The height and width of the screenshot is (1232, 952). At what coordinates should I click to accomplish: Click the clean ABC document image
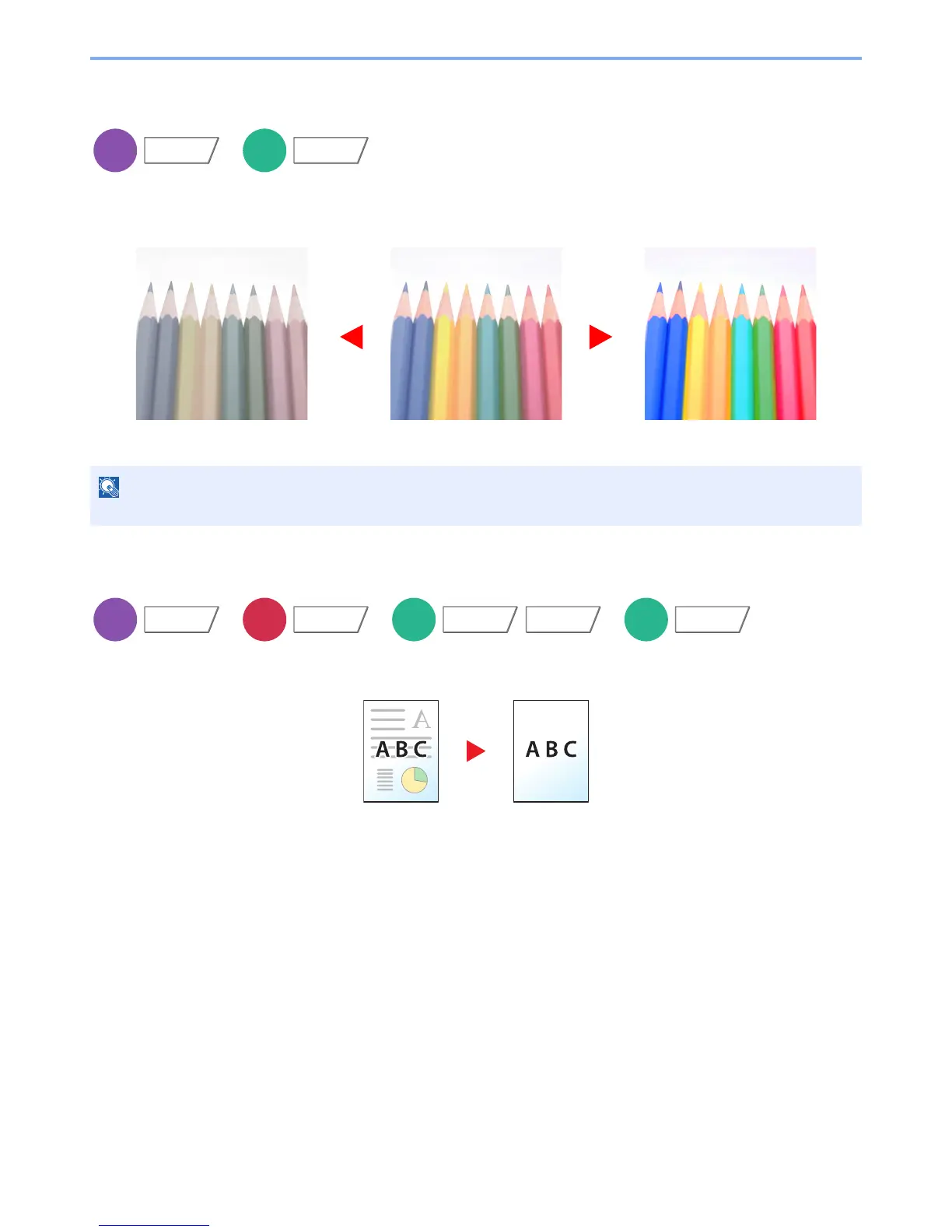point(551,751)
